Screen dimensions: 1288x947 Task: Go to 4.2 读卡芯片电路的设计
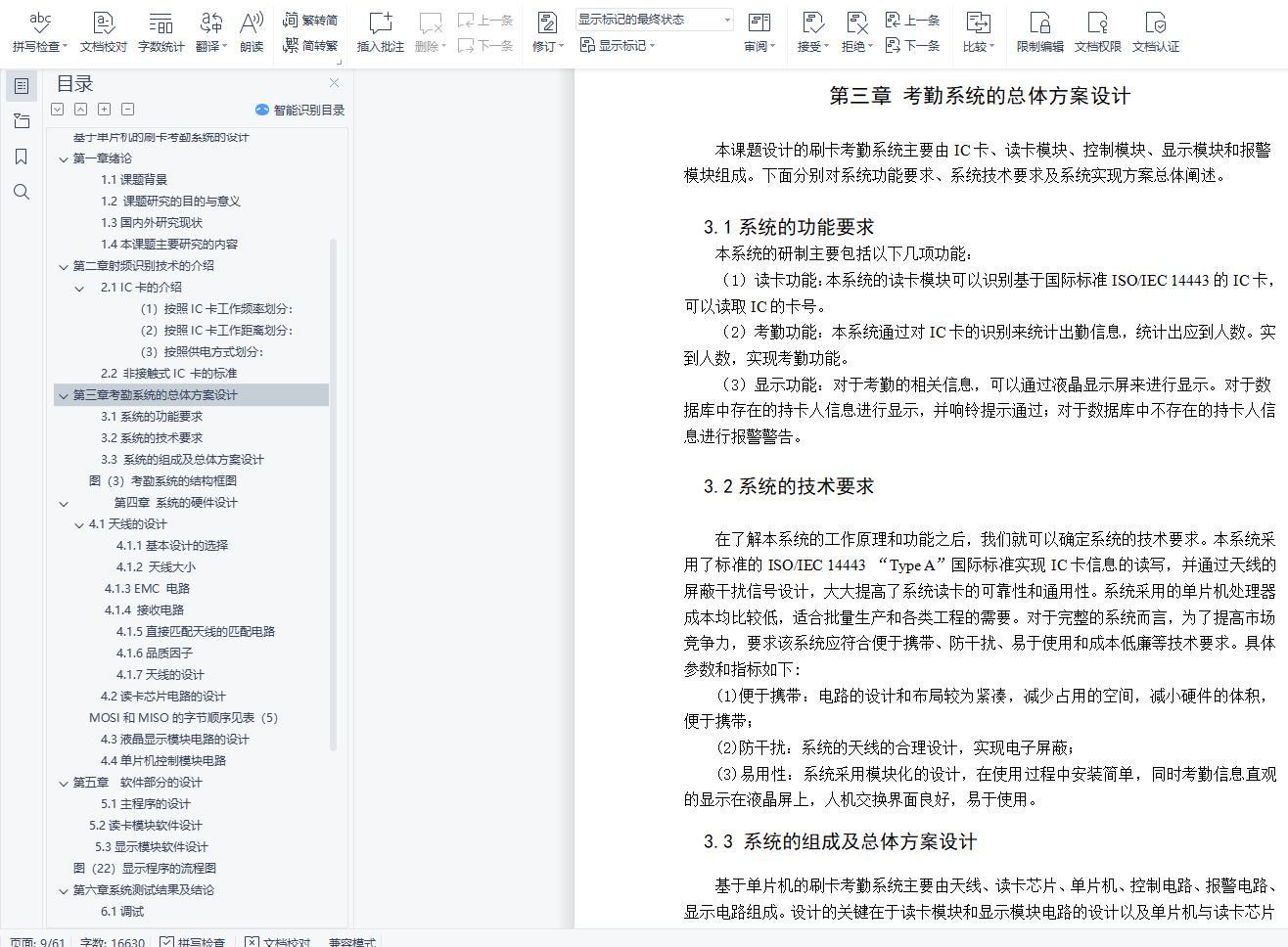click(162, 697)
